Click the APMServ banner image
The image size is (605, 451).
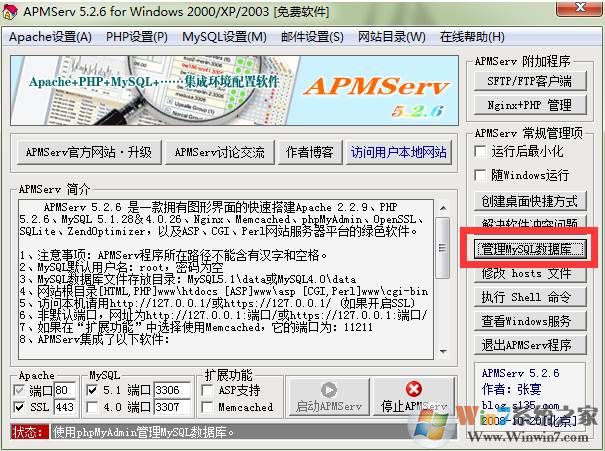[235, 90]
